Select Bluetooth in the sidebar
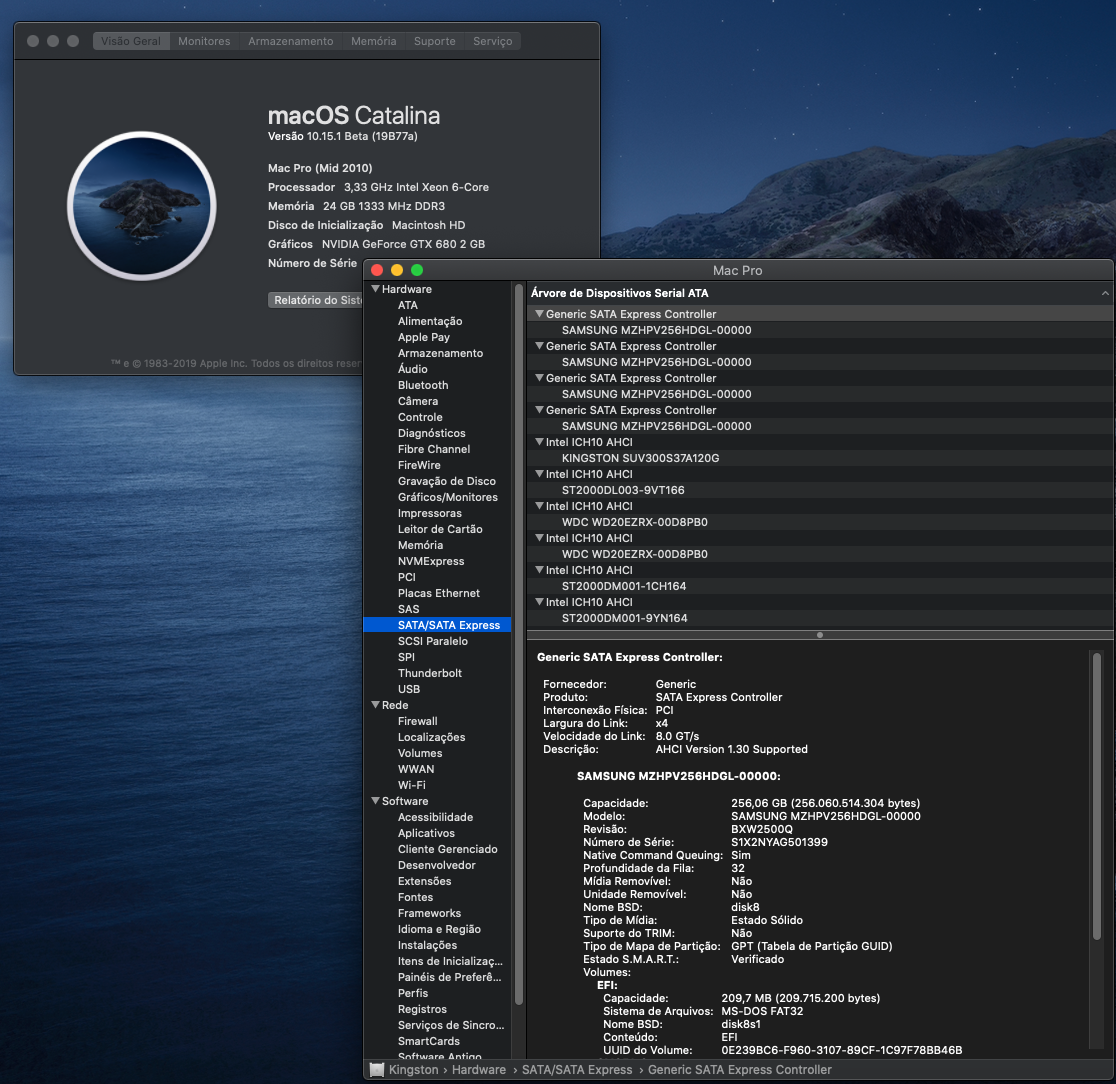The width and height of the screenshot is (1116, 1084). [423, 385]
